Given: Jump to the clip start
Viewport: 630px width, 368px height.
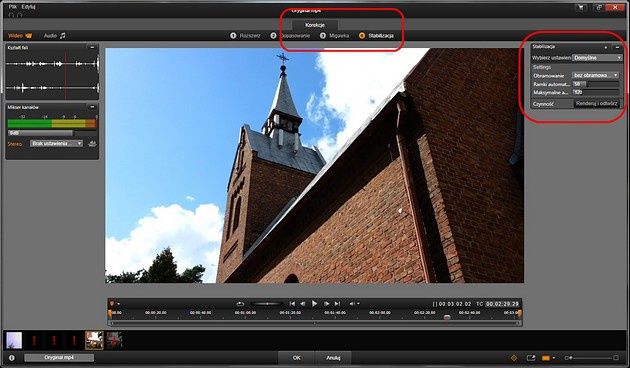Looking at the screenshot, I should pos(292,304).
